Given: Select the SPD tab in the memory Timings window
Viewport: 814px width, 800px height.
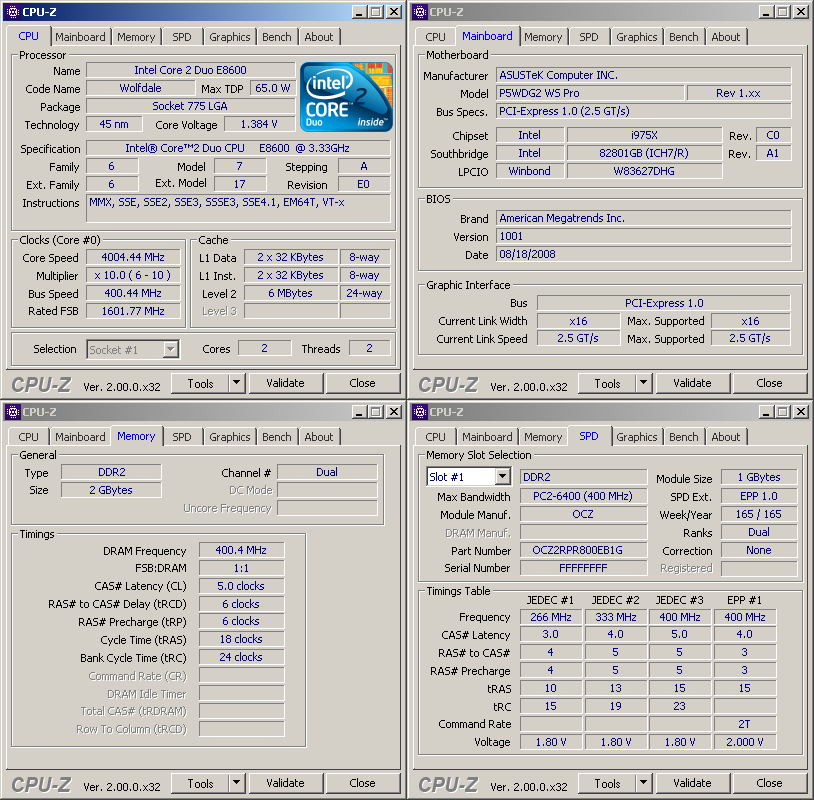Looking at the screenshot, I should 182,437.
